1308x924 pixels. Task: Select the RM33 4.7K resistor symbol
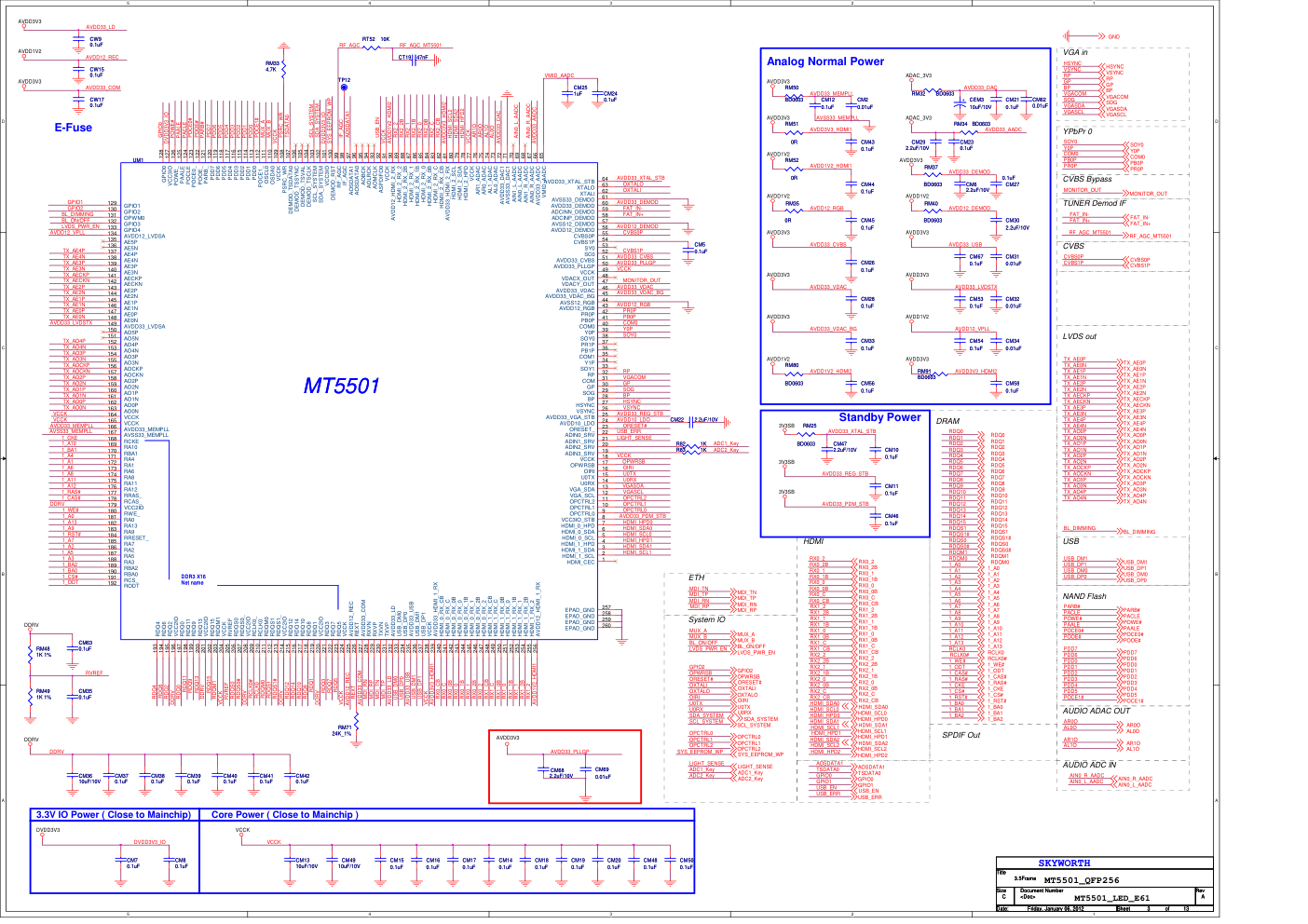(x=284, y=67)
